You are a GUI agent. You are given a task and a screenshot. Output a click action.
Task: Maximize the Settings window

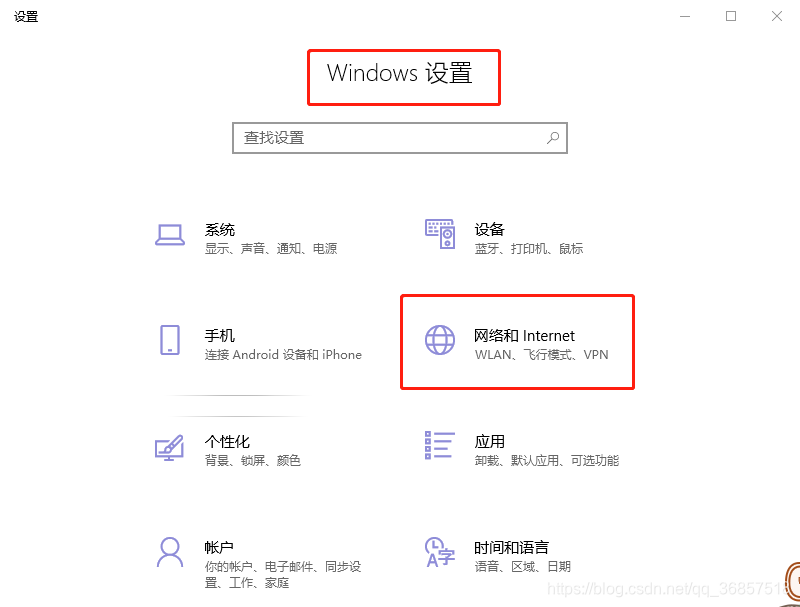click(x=731, y=16)
